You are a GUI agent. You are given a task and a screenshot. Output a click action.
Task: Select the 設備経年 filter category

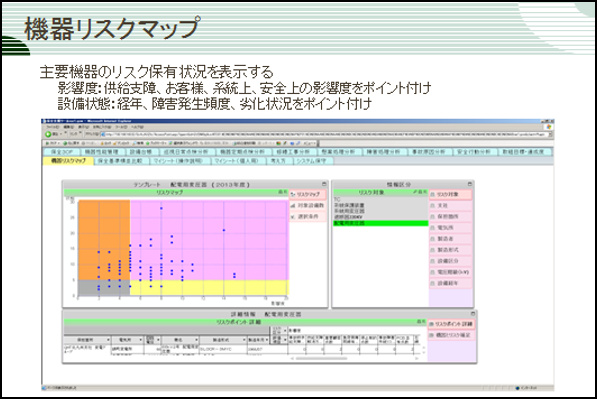coord(450,284)
